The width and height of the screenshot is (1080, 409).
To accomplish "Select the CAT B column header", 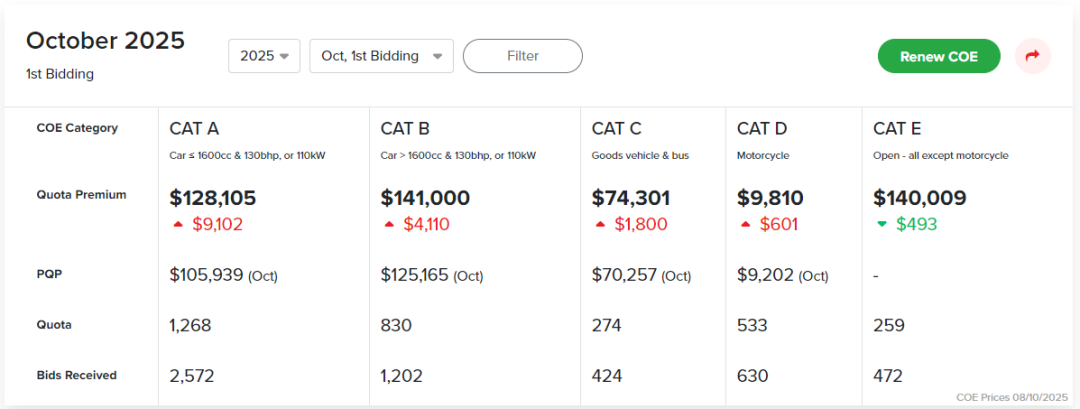I will (405, 128).
